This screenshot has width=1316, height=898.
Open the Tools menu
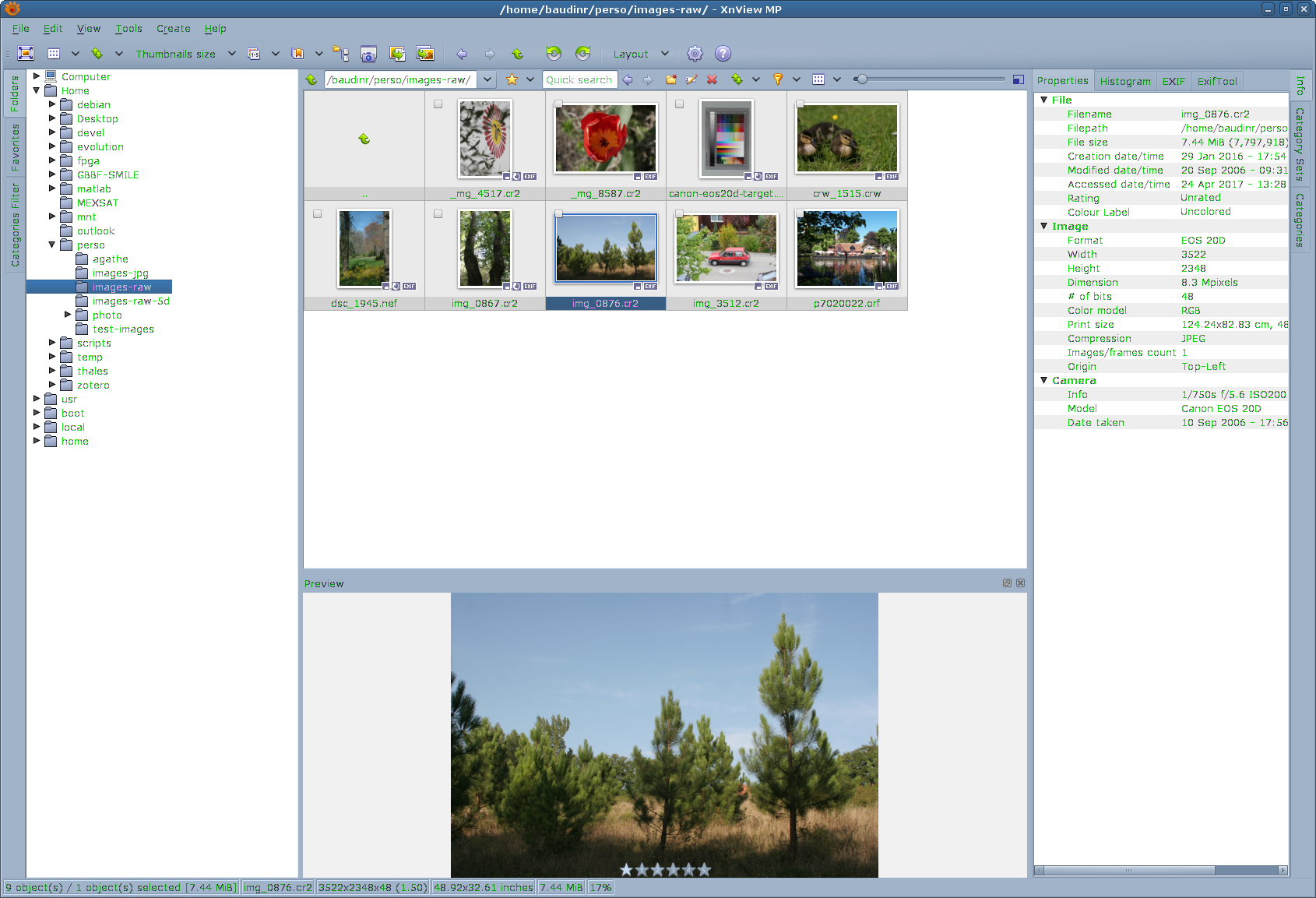(x=128, y=29)
